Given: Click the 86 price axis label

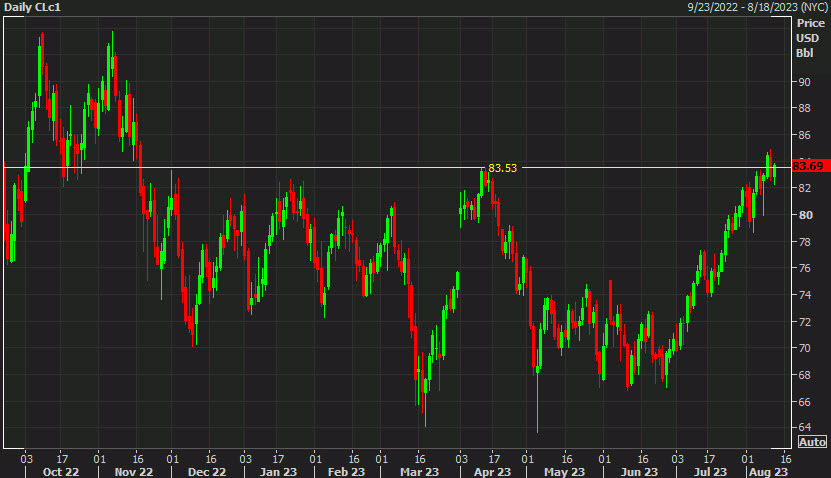Looking at the screenshot, I should 805,135.
